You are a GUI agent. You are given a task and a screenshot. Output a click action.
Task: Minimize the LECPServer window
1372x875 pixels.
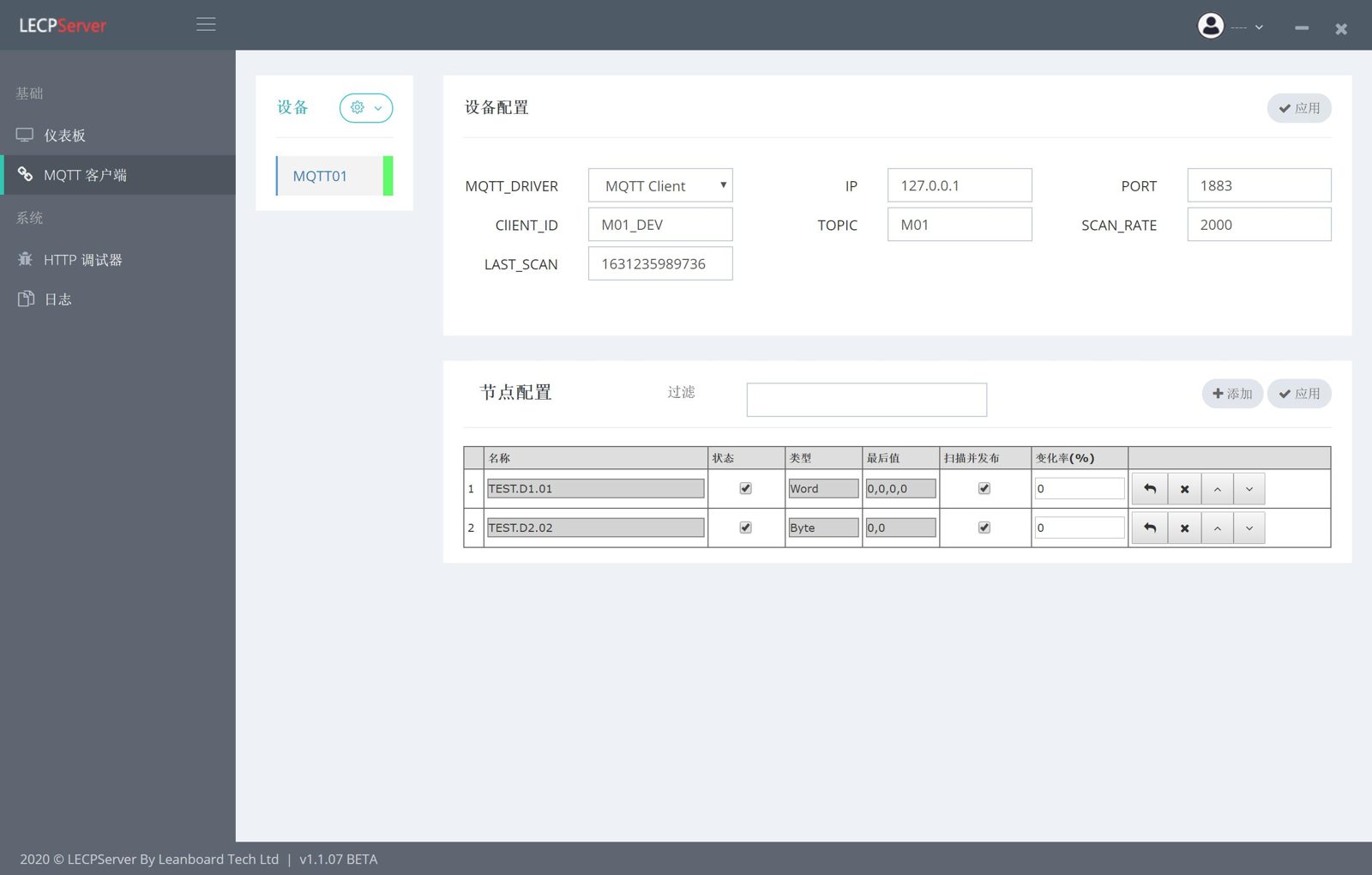[x=1302, y=28]
